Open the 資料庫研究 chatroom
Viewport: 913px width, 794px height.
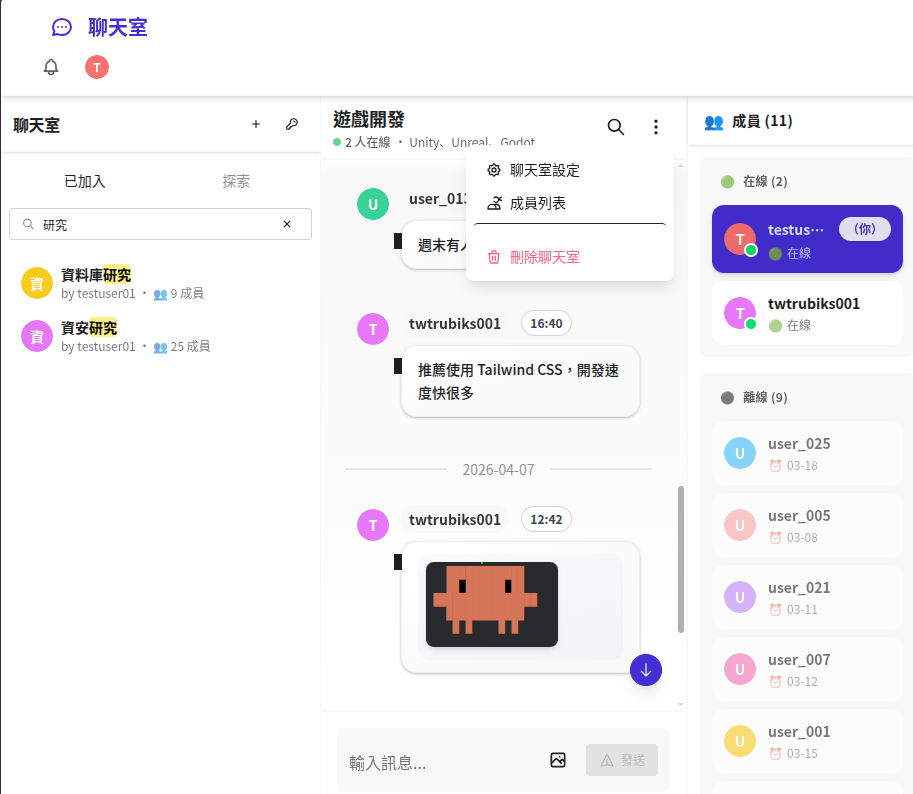[96, 283]
